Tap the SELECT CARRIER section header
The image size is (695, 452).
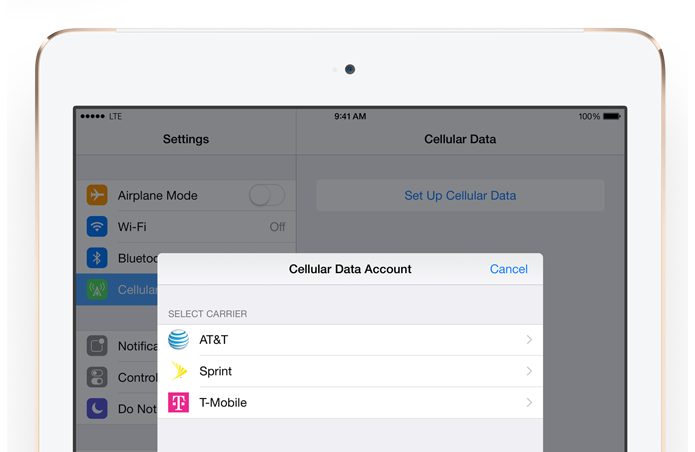207,314
